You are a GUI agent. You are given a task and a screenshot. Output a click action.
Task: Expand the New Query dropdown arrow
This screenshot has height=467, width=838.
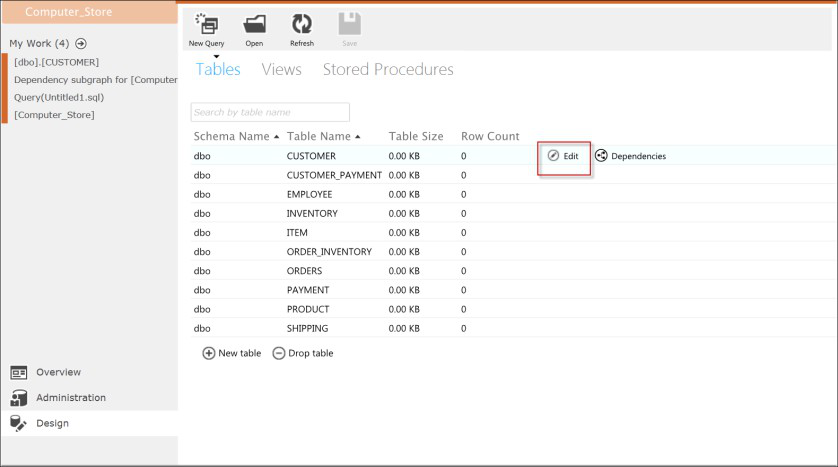[215, 55]
